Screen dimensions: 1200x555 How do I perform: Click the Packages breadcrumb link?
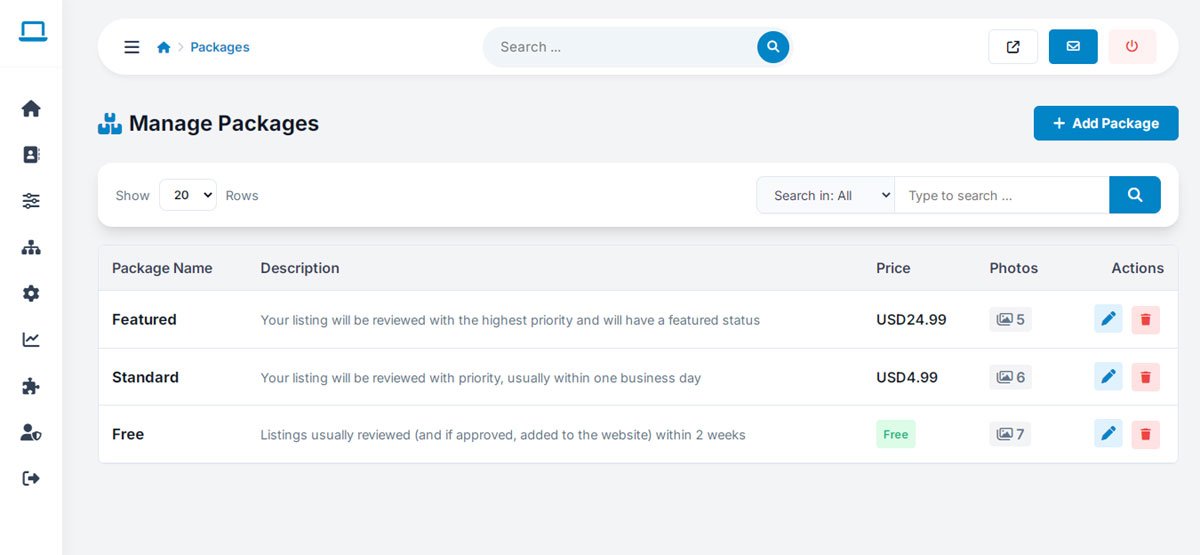tap(220, 47)
